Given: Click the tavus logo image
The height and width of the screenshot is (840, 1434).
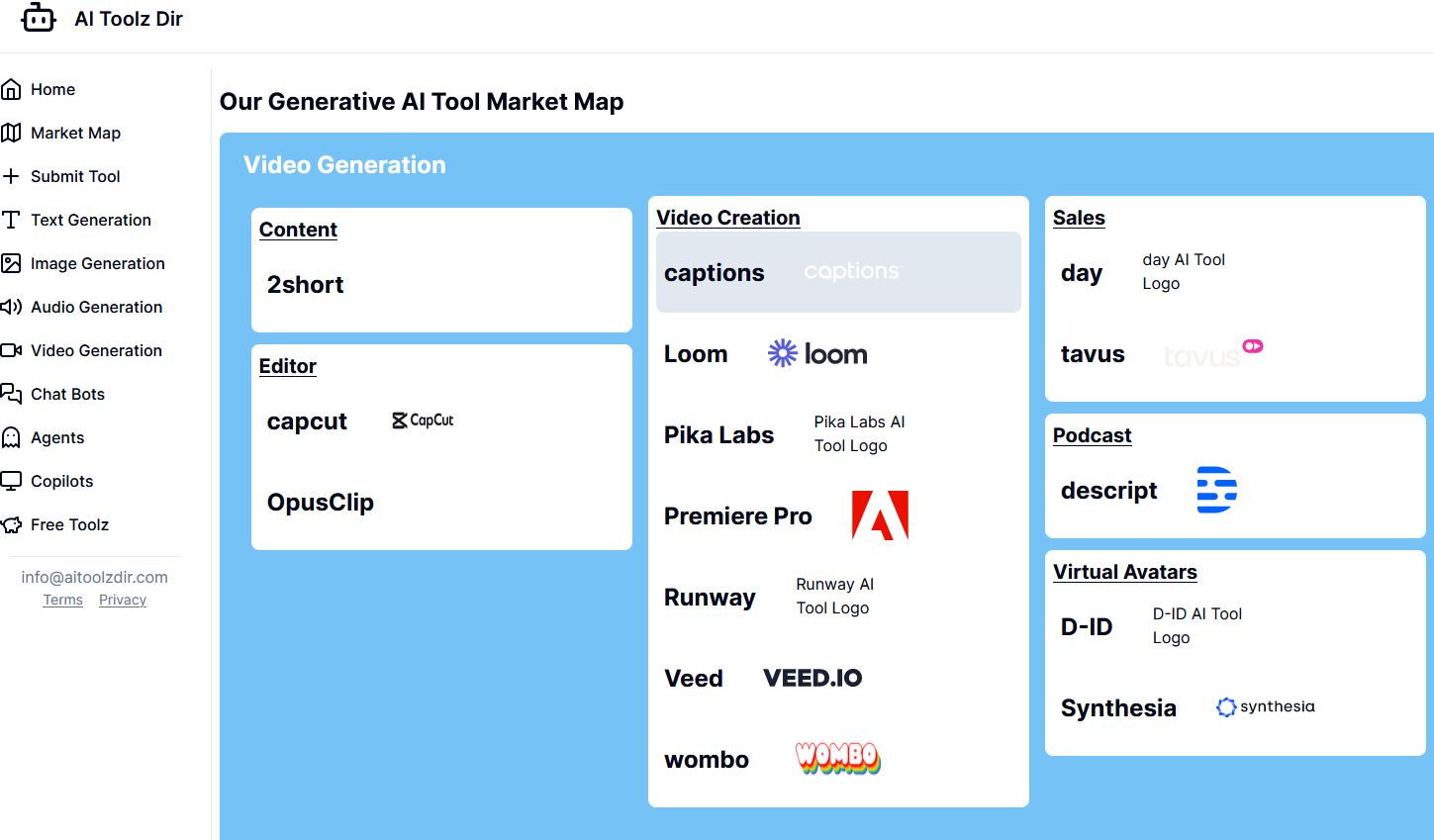Looking at the screenshot, I should (1213, 353).
